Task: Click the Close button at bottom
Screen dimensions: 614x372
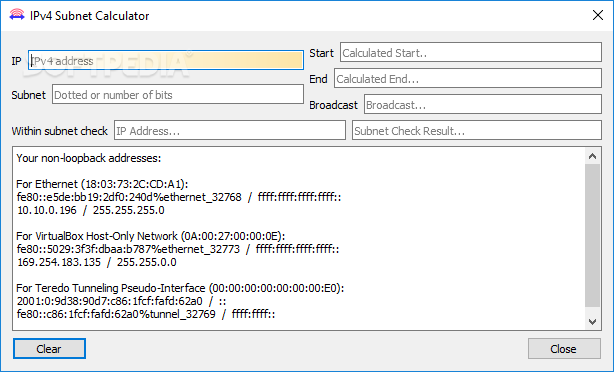Action: 564,349
